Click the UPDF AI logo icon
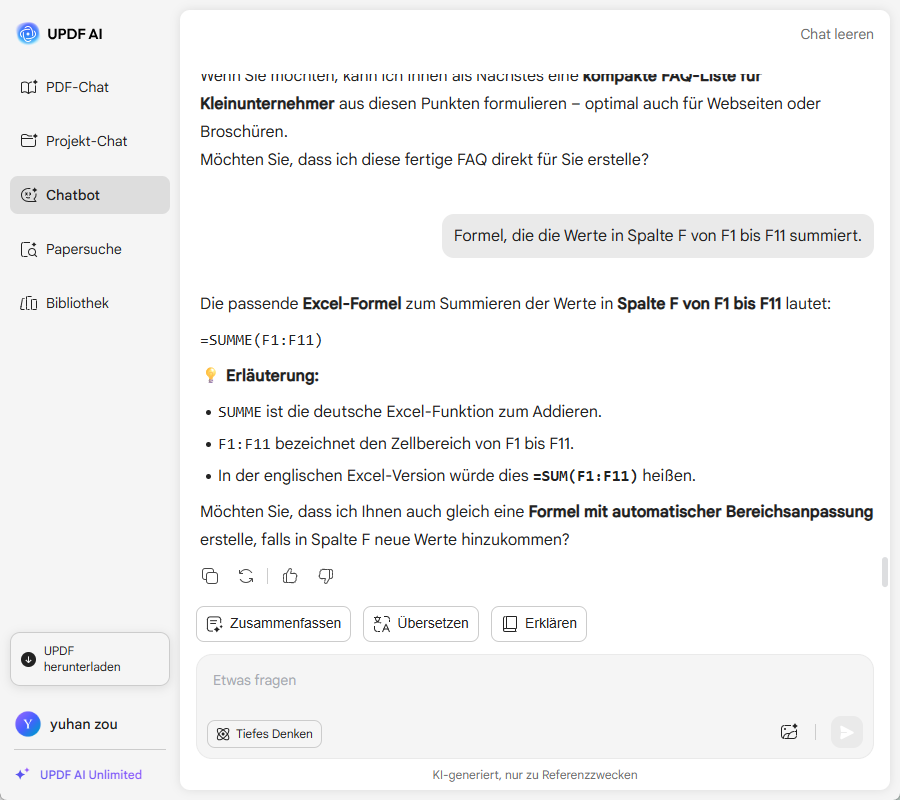900x800 pixels. 28,34
